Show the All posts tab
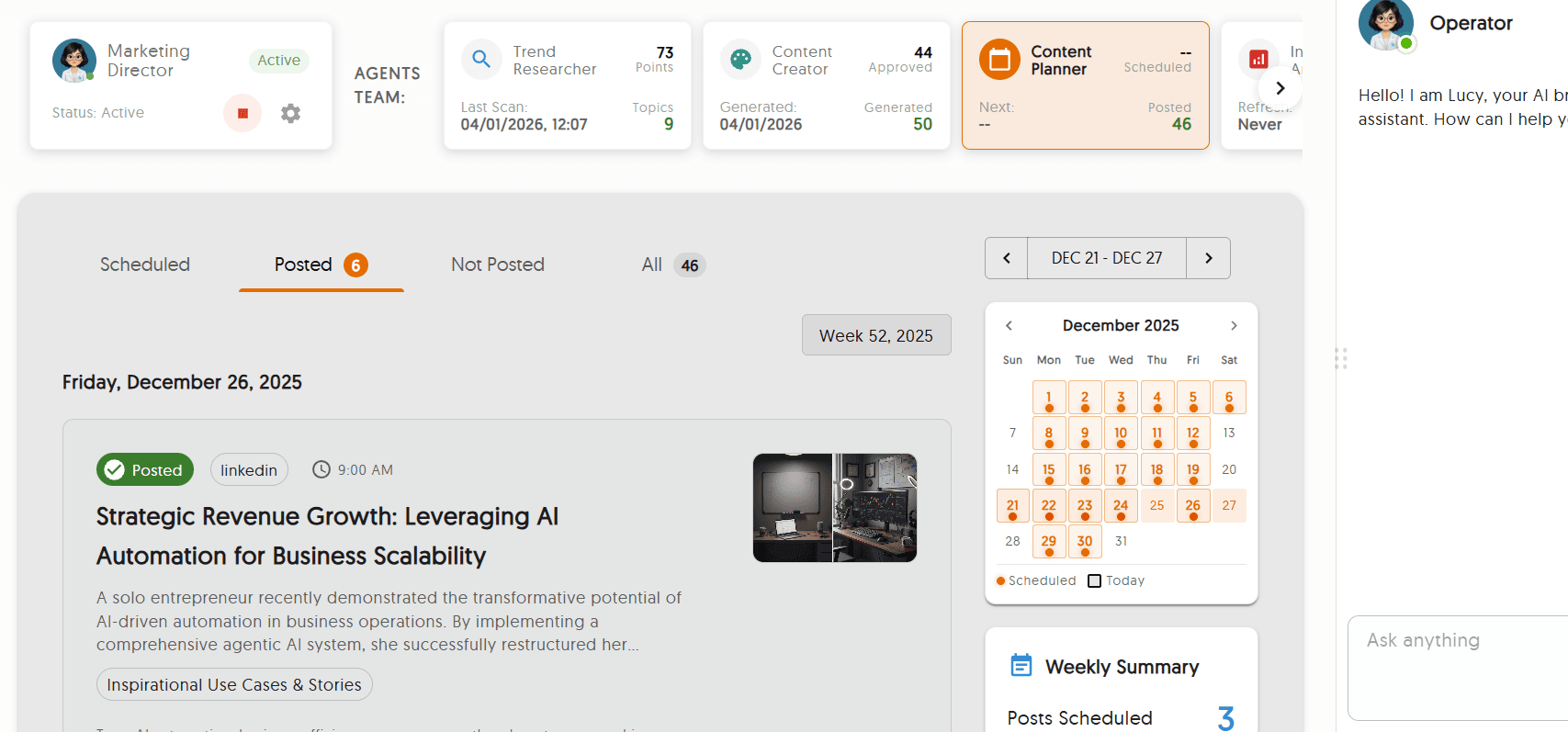Image resolution: width=1568 pixels, height=732 pixels. (x=673, y=265)
